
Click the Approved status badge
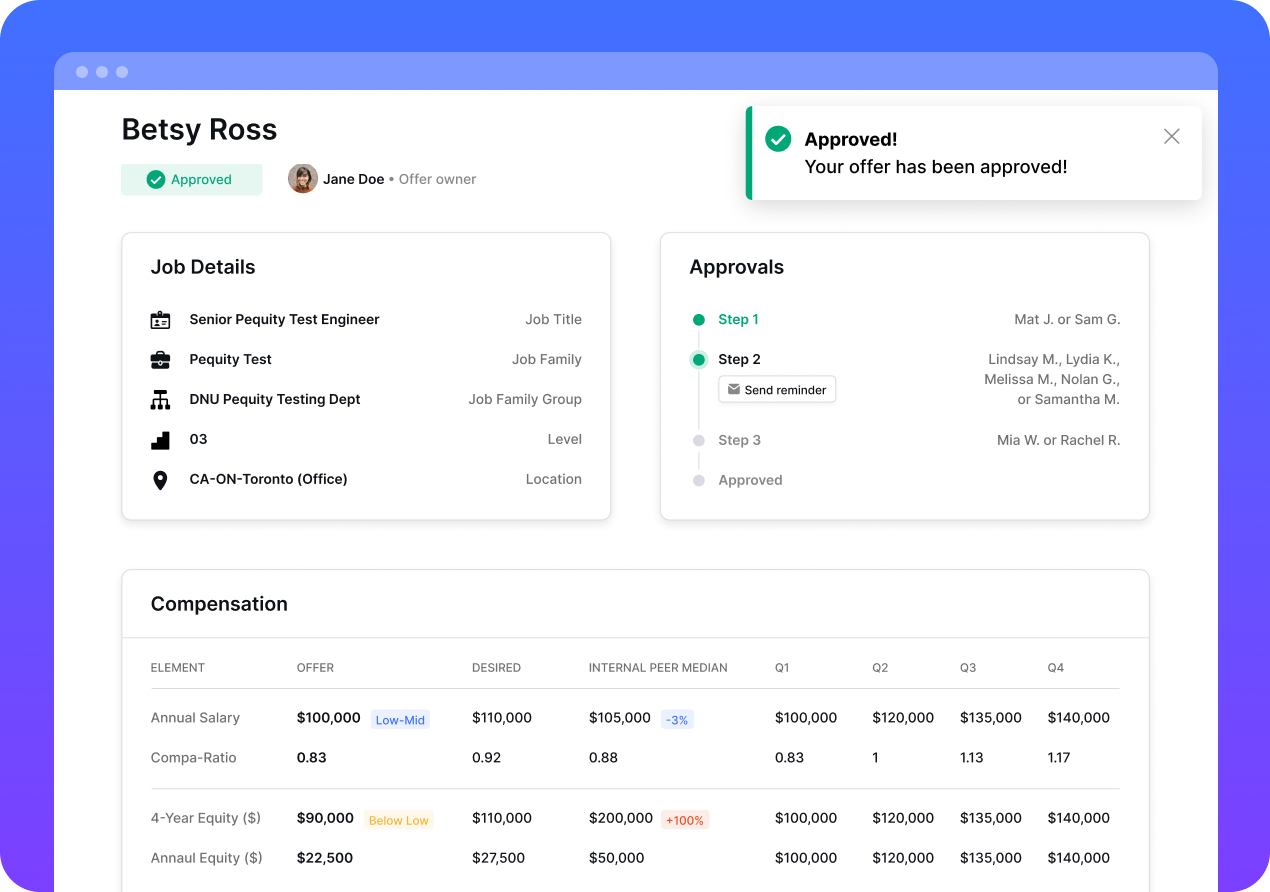point(191,180)
